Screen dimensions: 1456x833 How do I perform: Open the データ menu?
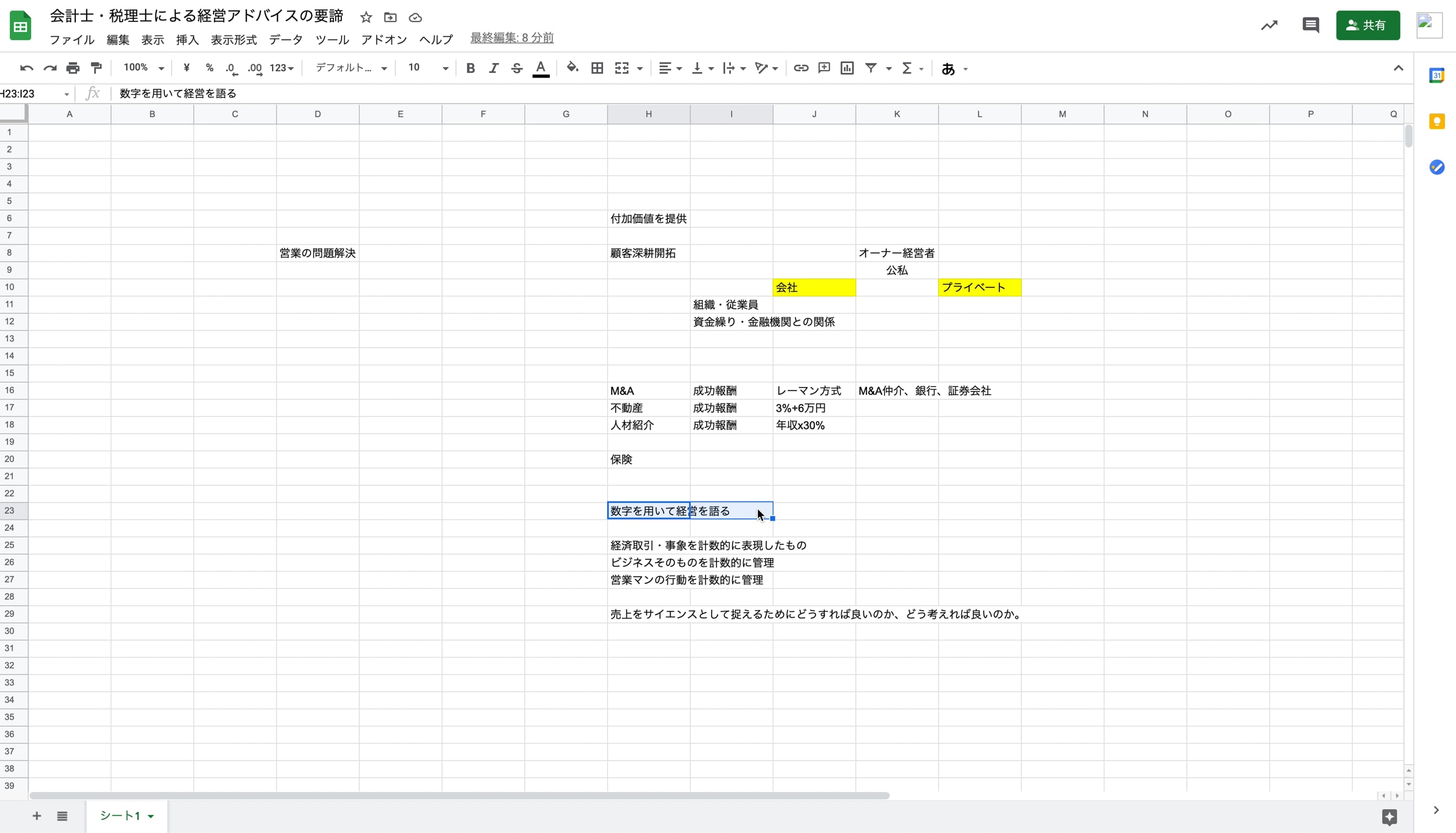tap(285, 40)
